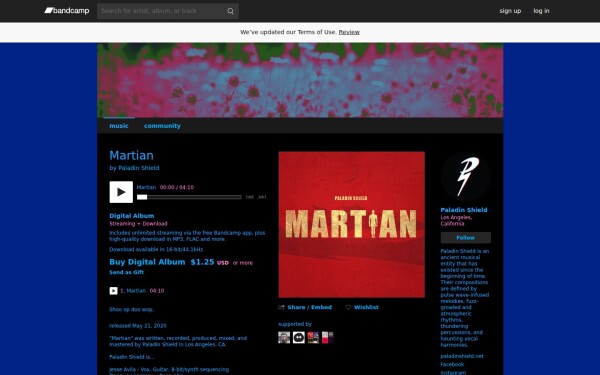Click the search magnifier icon

pos(230,11)
